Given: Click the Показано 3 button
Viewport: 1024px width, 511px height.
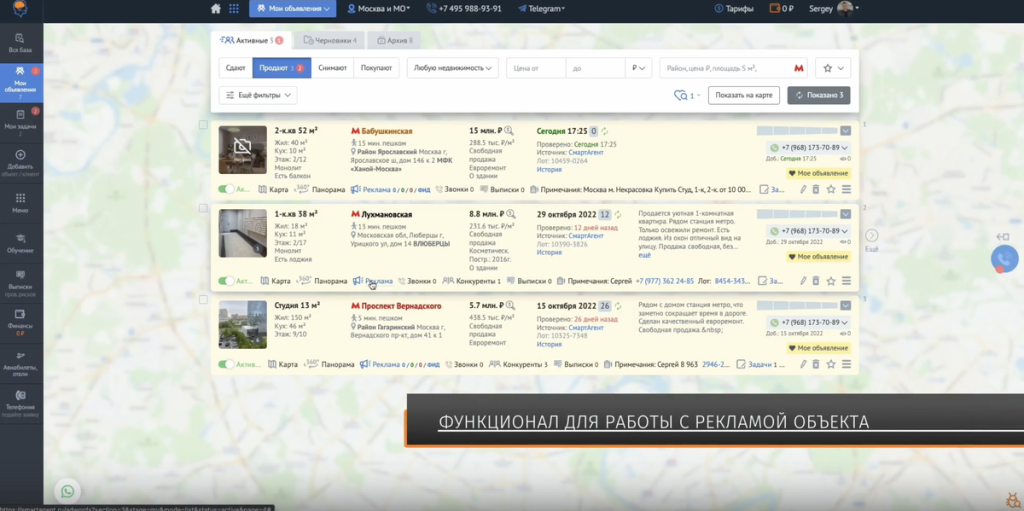Looking at the screenshot, I should 819,95.
